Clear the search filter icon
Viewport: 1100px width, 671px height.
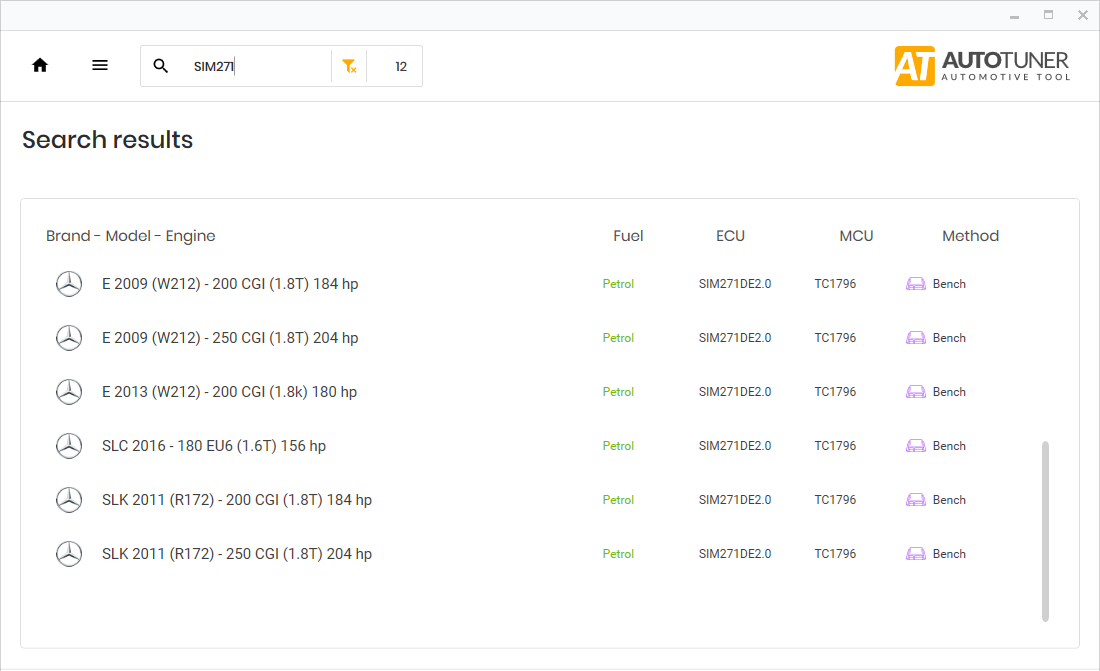point(349,66)
